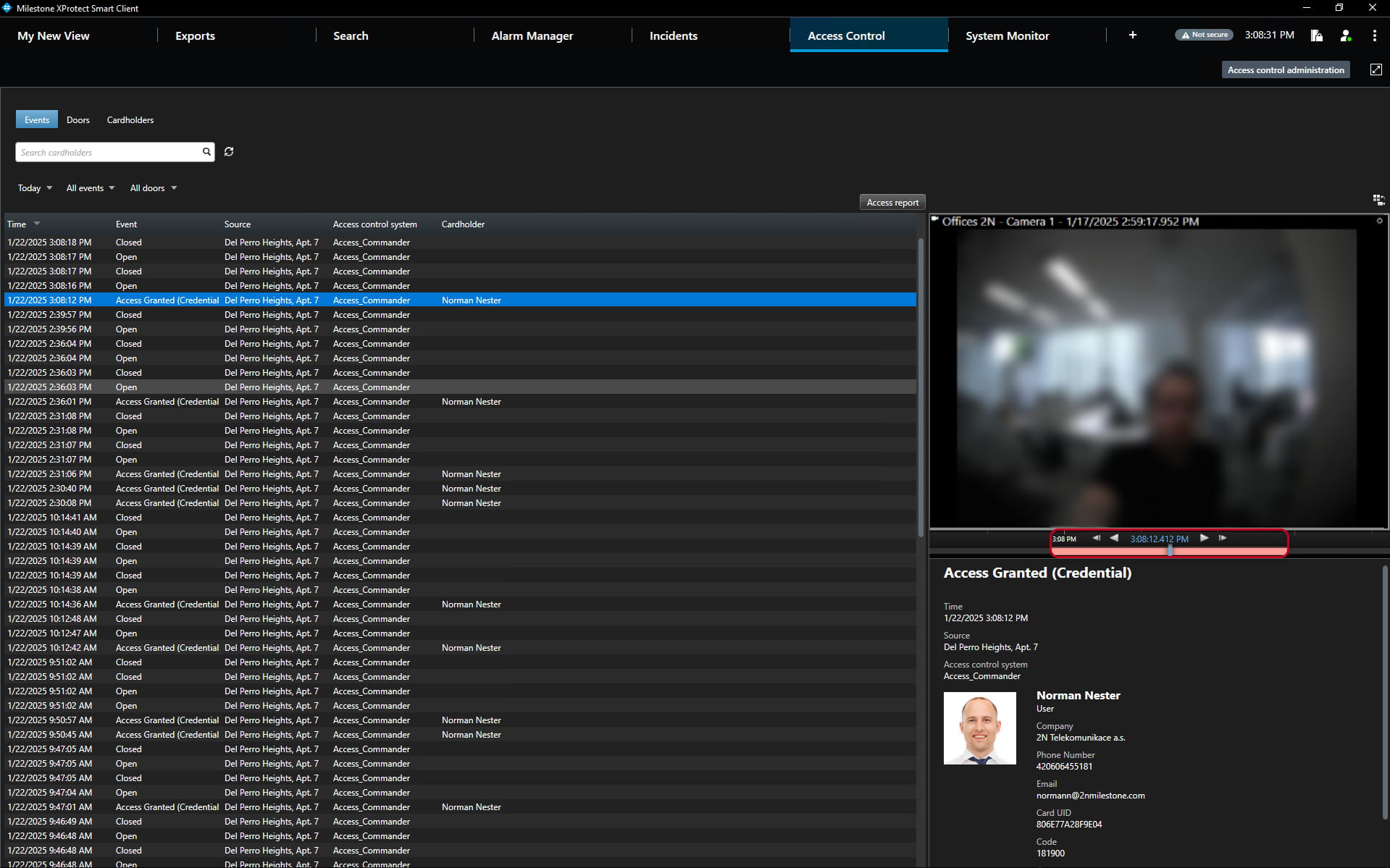The width and height of the screenshot is (1390, 868).
Task: Toggle the Time column sort arrow
Action: [37, 224]
